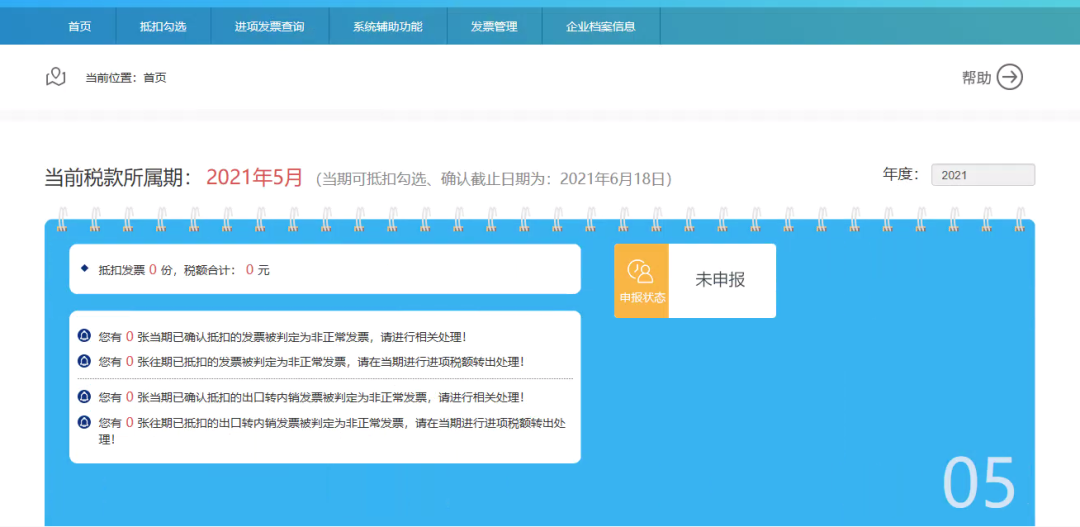The height and width of the screenshot is (527, 1080).
Task: Click the 抵扣发票 0 份 count
Action: [x=153, y=269]
